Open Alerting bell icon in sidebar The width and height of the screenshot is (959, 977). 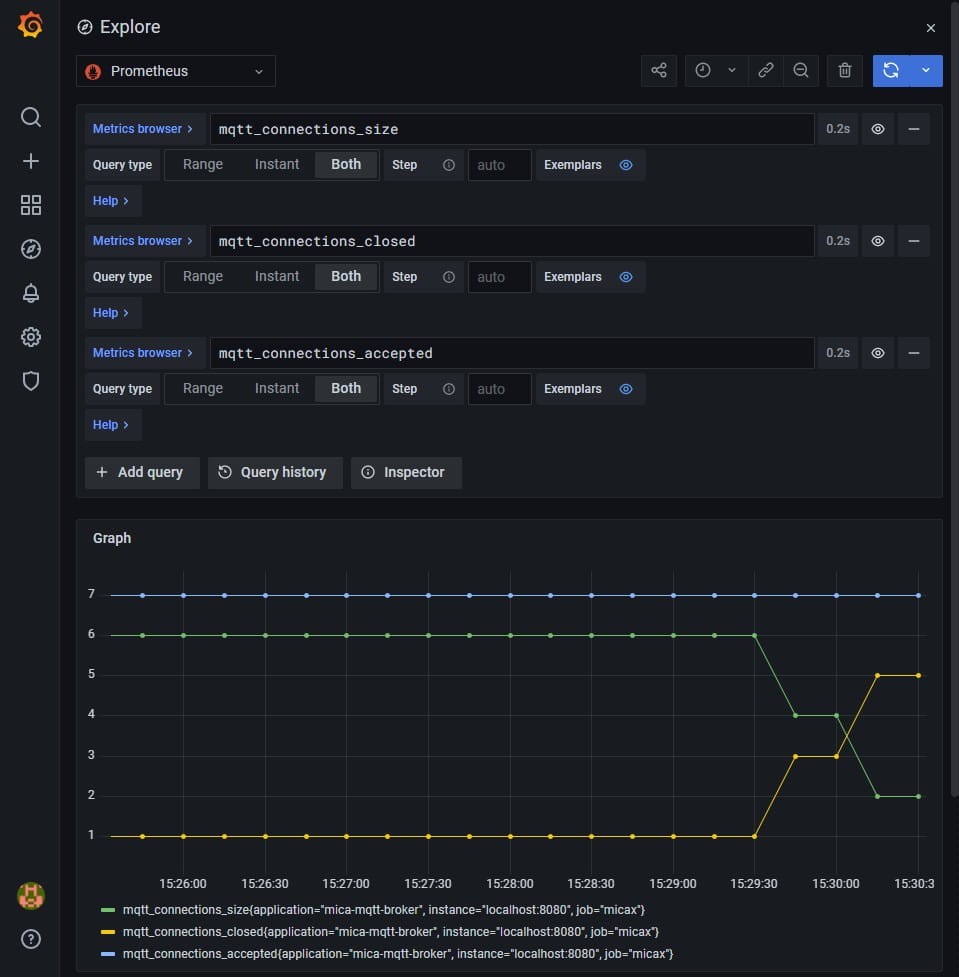tap(31, 293)
